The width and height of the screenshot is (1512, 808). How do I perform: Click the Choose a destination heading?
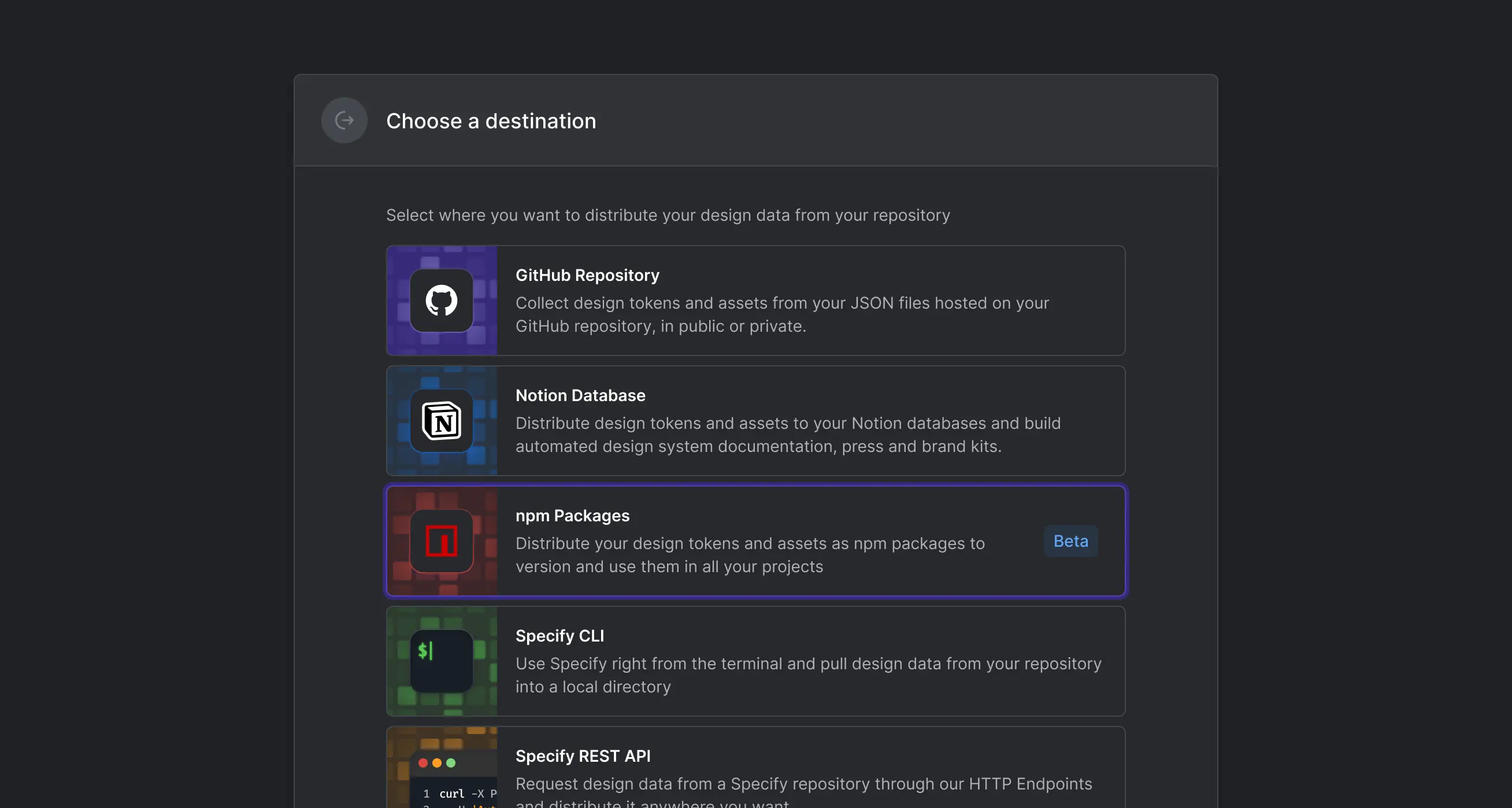click(x=491, y=121)
